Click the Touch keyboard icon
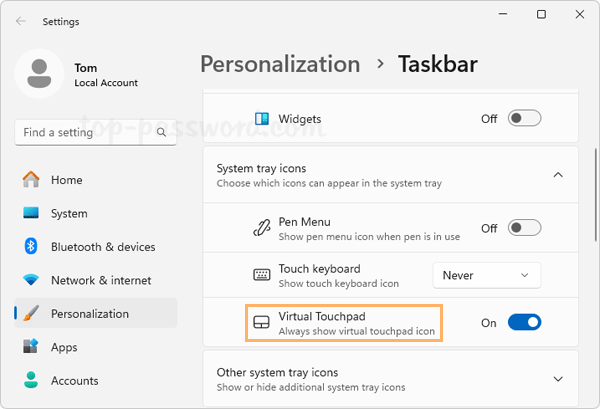The width and height of the screenshot is (600, 409). [x=262, y=275]
